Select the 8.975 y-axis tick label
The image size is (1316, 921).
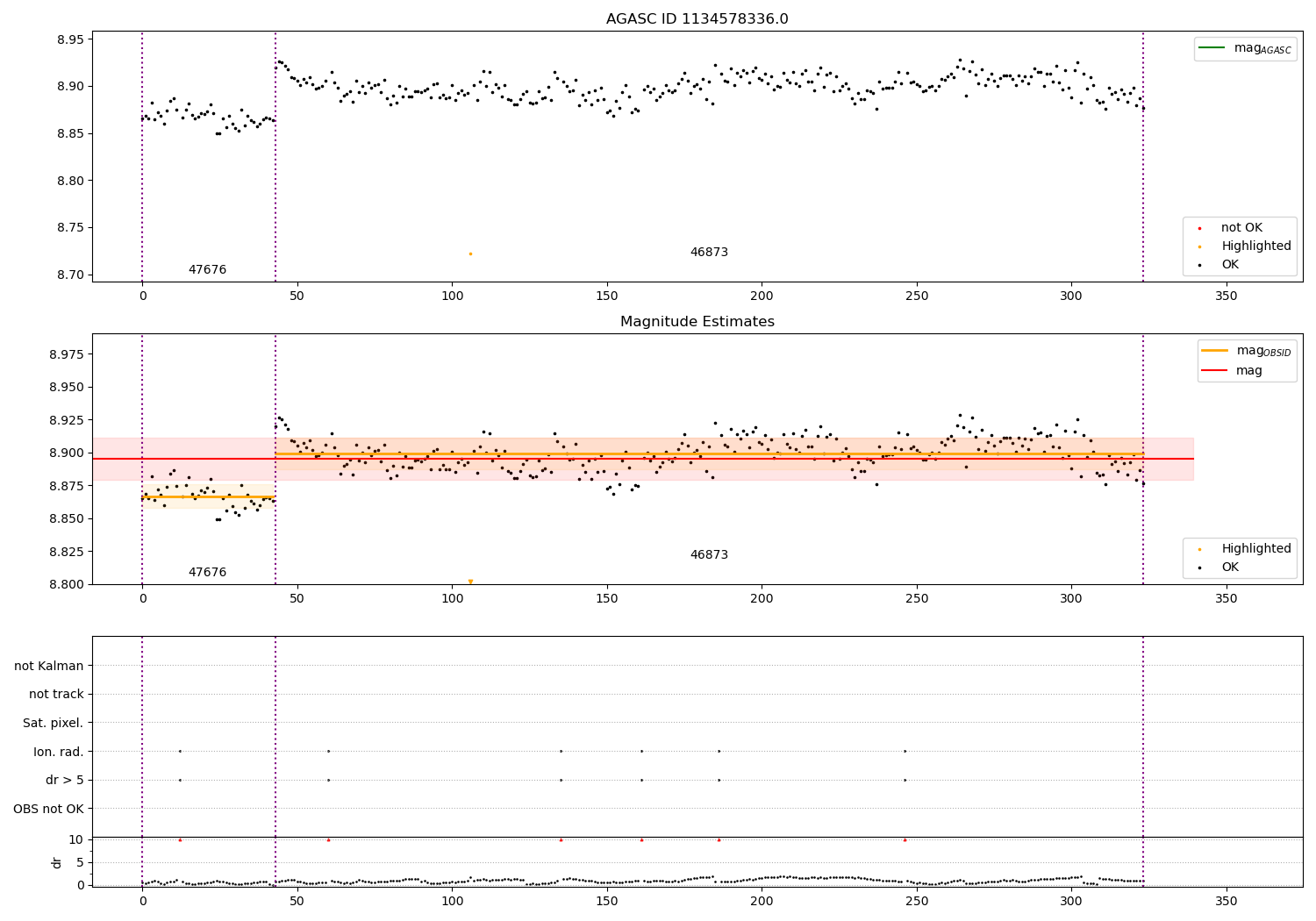[x=65, y=354]
